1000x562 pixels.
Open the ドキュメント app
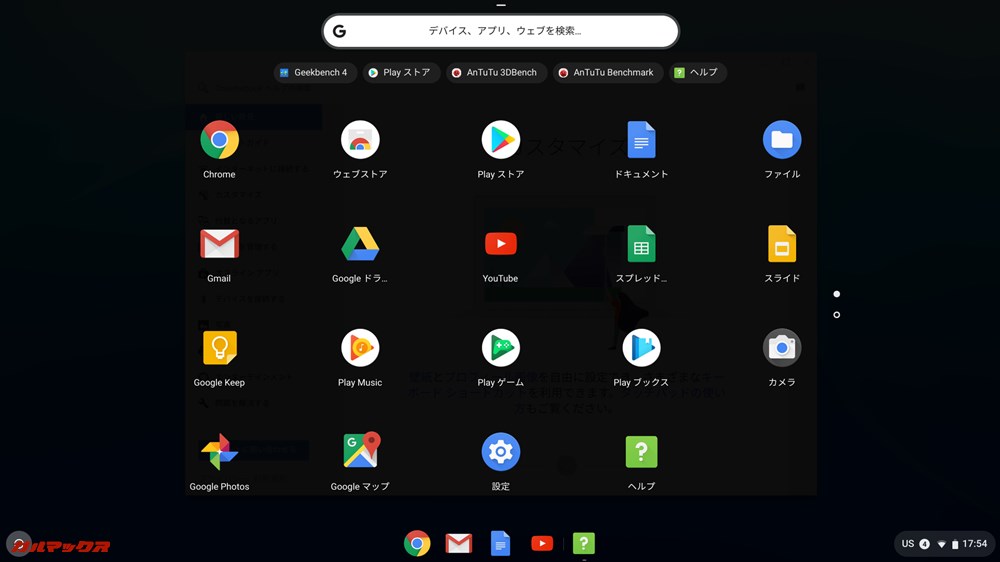tap(642, 140)
